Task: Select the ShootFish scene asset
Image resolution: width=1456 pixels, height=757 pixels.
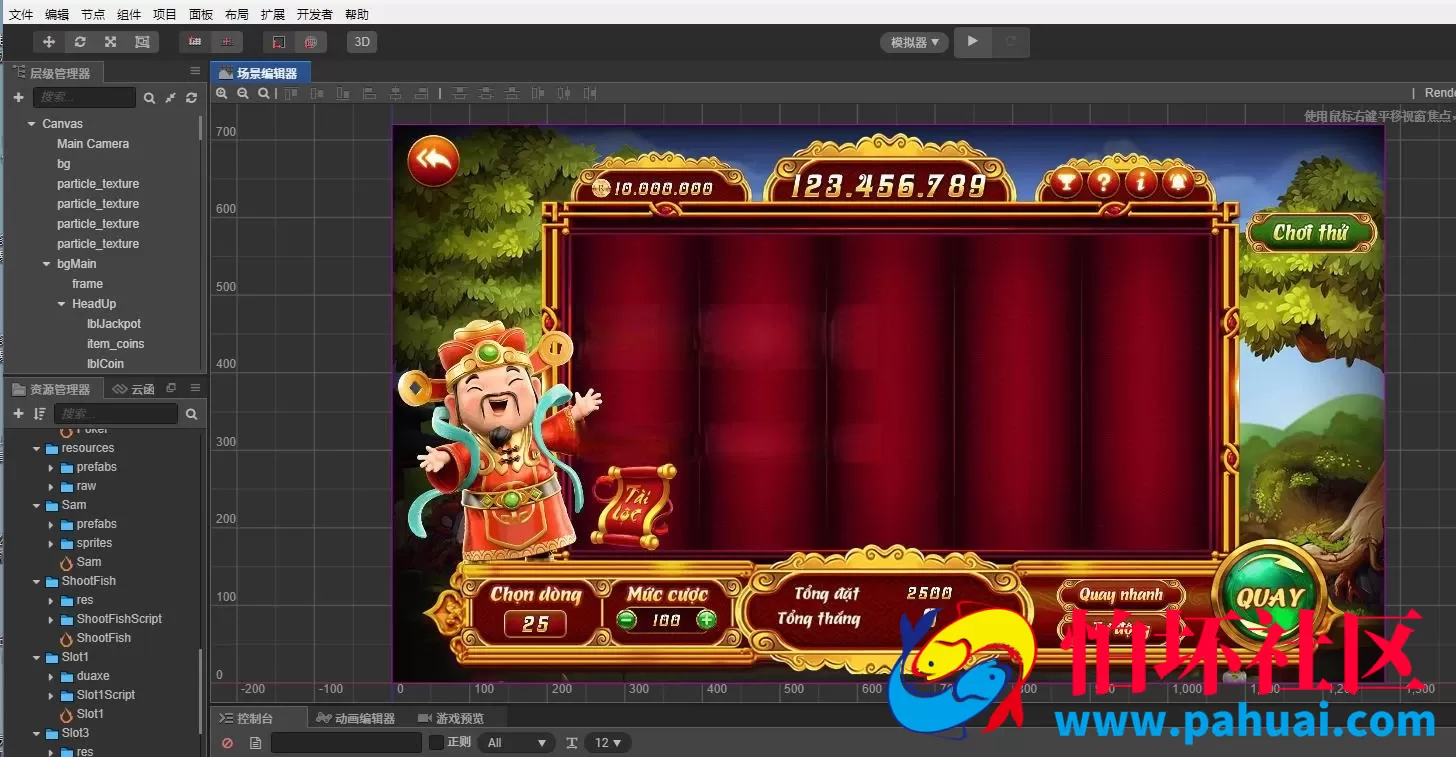Action: pos(104,638)
